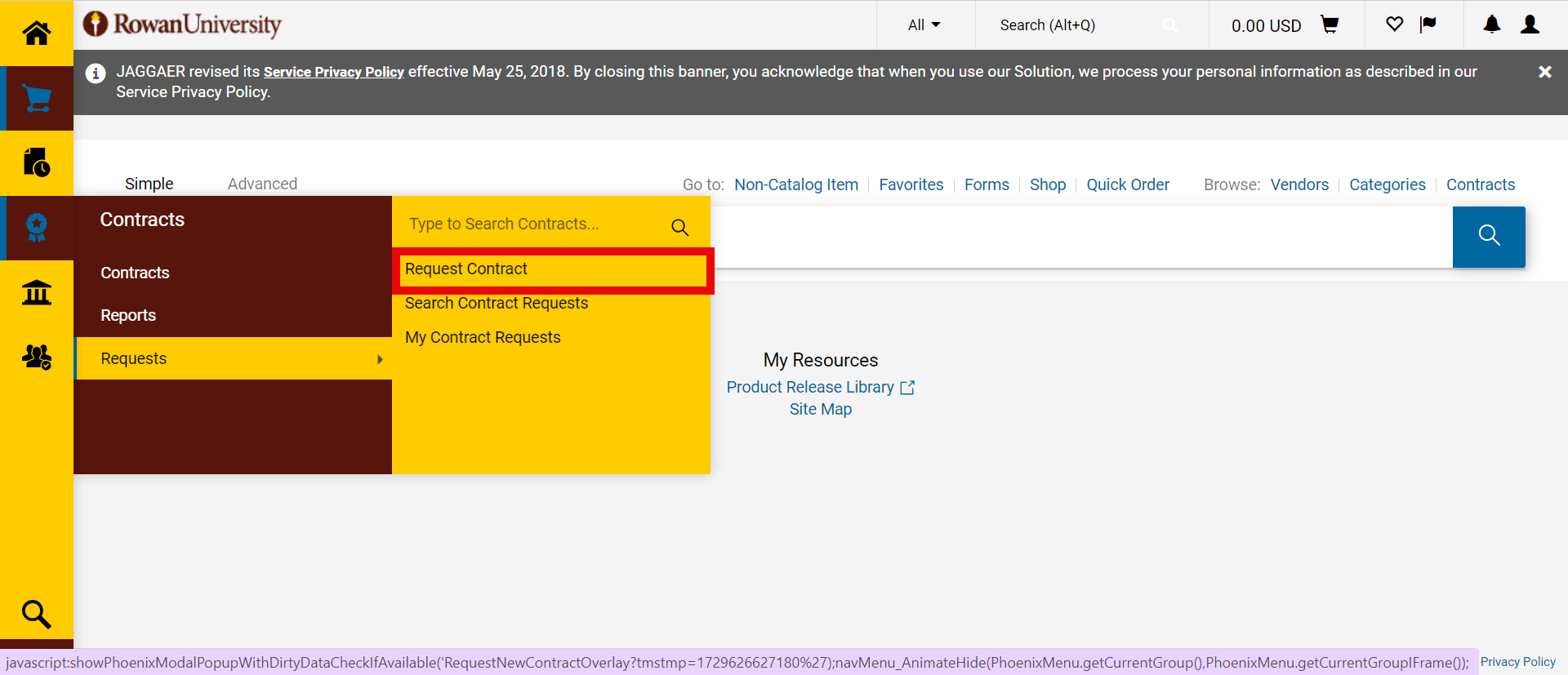Viewport: 1568px width, 675px height.
Task: Go to Favorites link
Action: tap(911, 184)
